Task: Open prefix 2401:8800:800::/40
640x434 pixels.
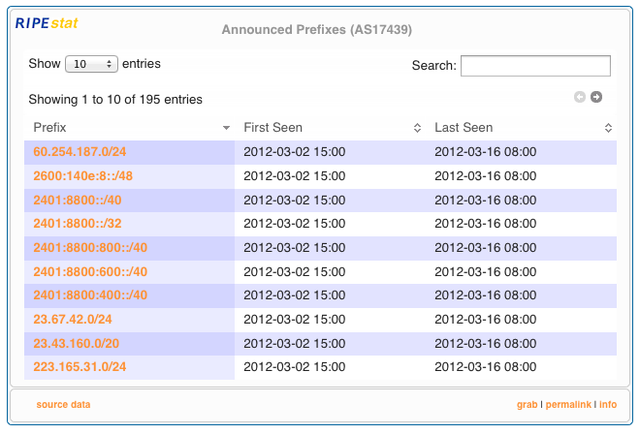Action: [x=90, y=247]
